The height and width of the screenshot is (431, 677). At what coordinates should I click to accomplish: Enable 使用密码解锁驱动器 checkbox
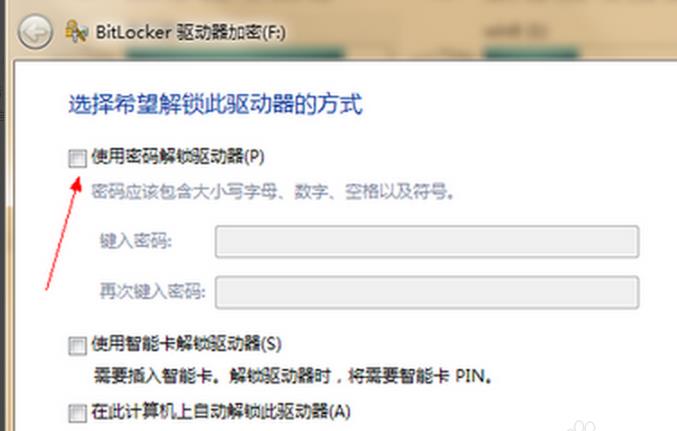coord(78,158)
